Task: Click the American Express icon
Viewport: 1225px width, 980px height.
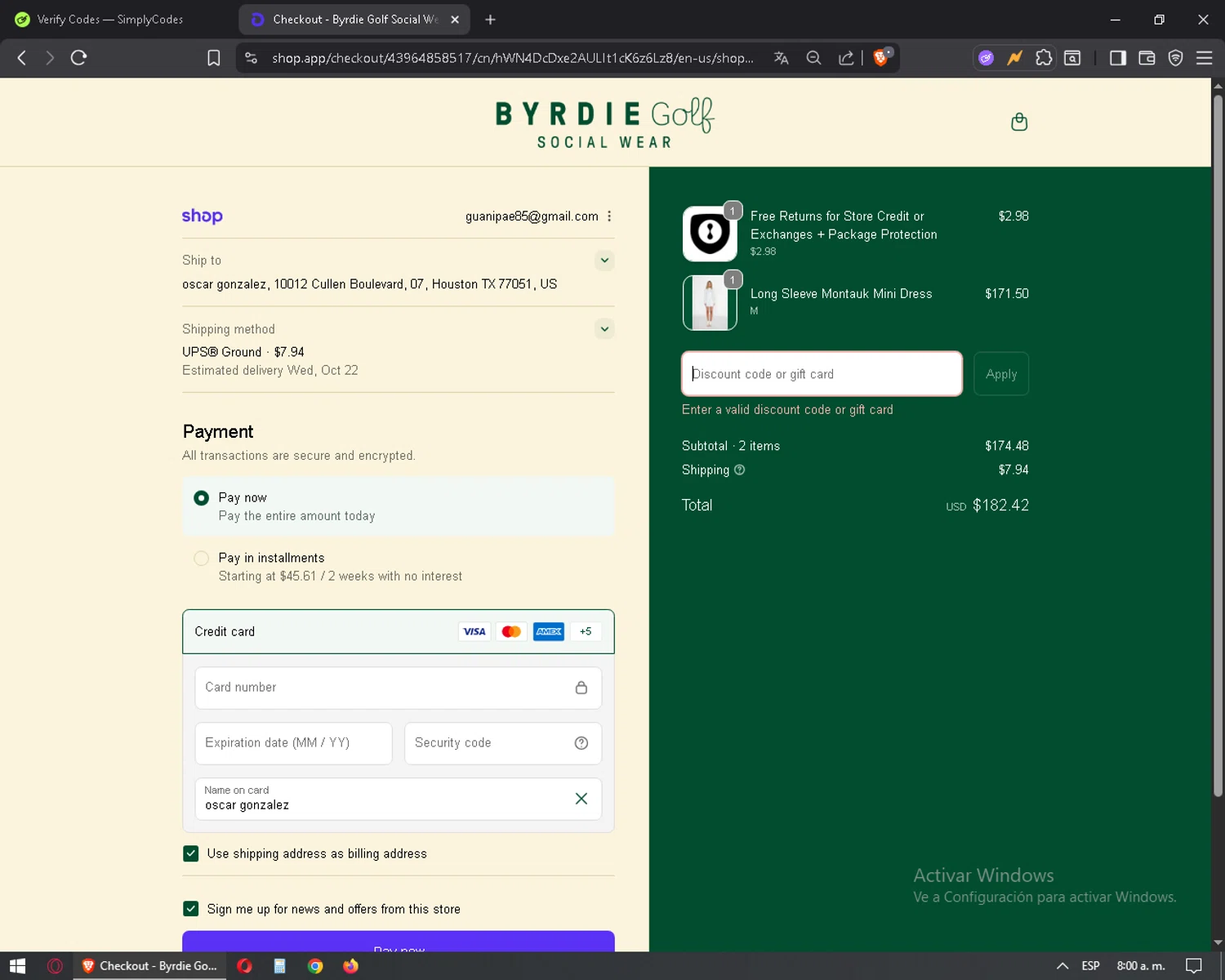Action: [x=549, y=631]
